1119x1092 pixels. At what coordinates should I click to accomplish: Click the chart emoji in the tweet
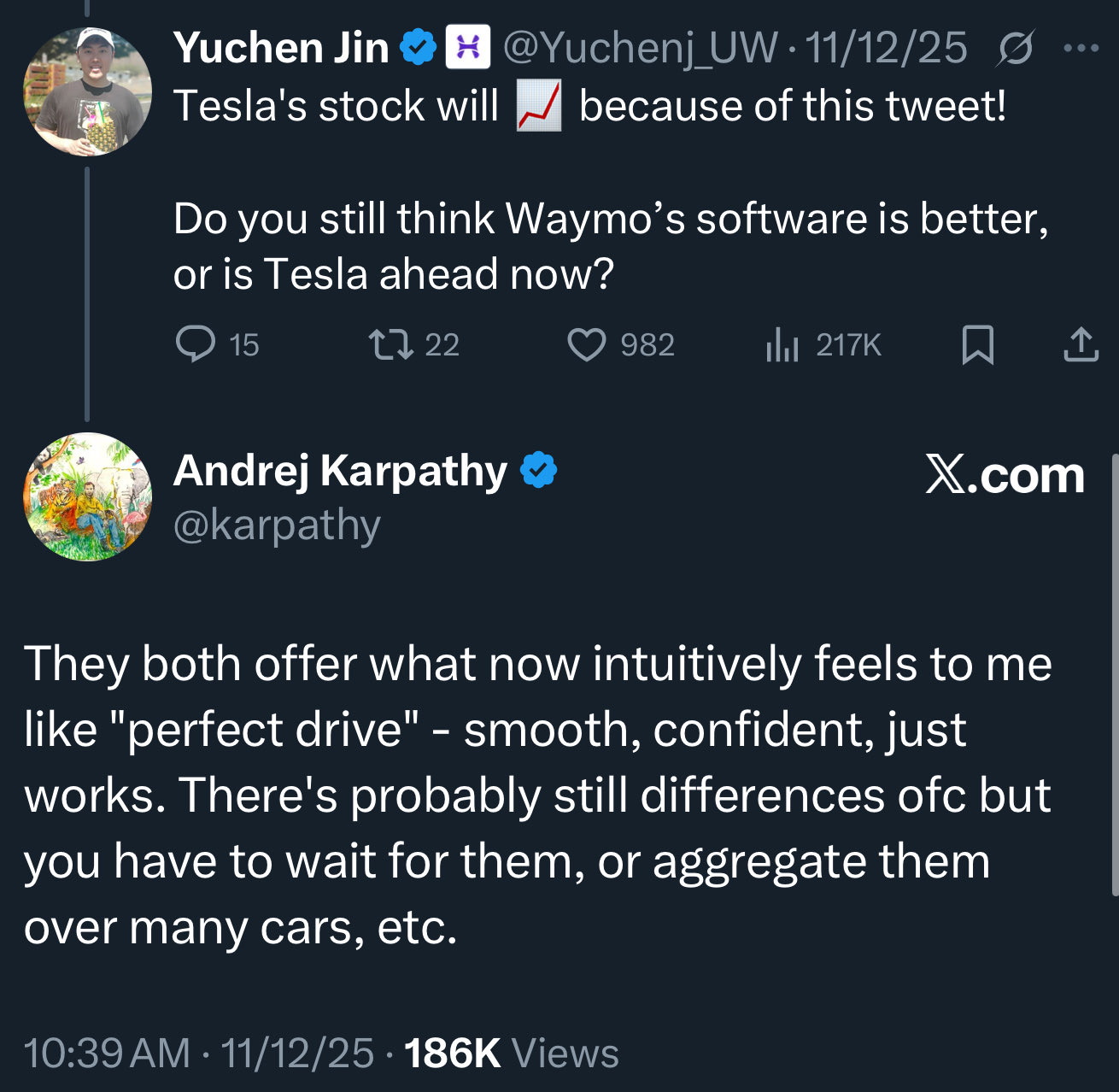[539, 108]
